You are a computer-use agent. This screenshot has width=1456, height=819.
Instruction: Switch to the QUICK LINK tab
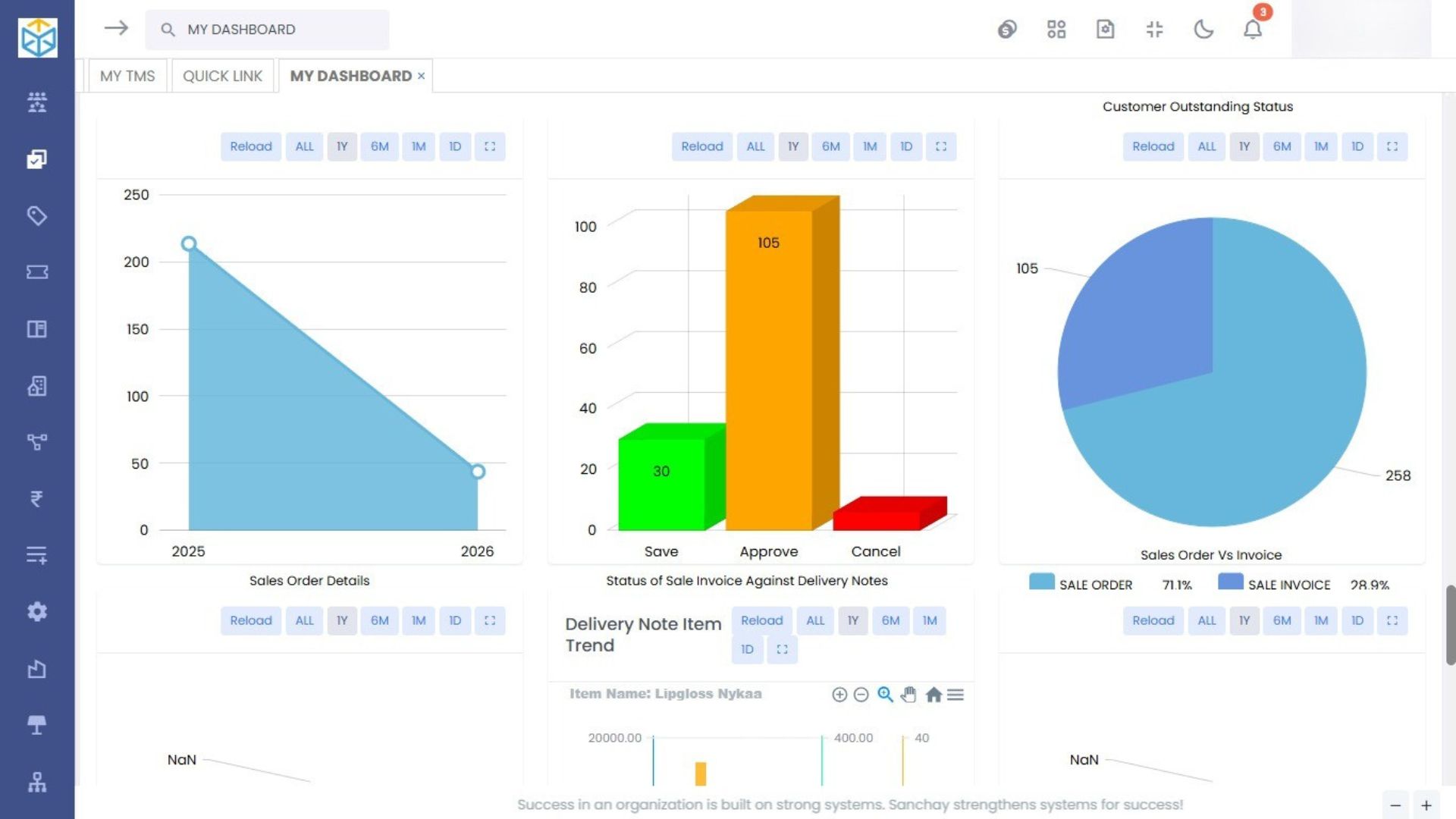(x=222, y=76)
